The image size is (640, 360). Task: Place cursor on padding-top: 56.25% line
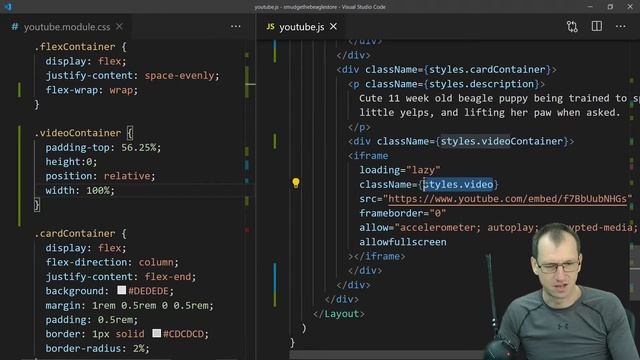(103, 147)
